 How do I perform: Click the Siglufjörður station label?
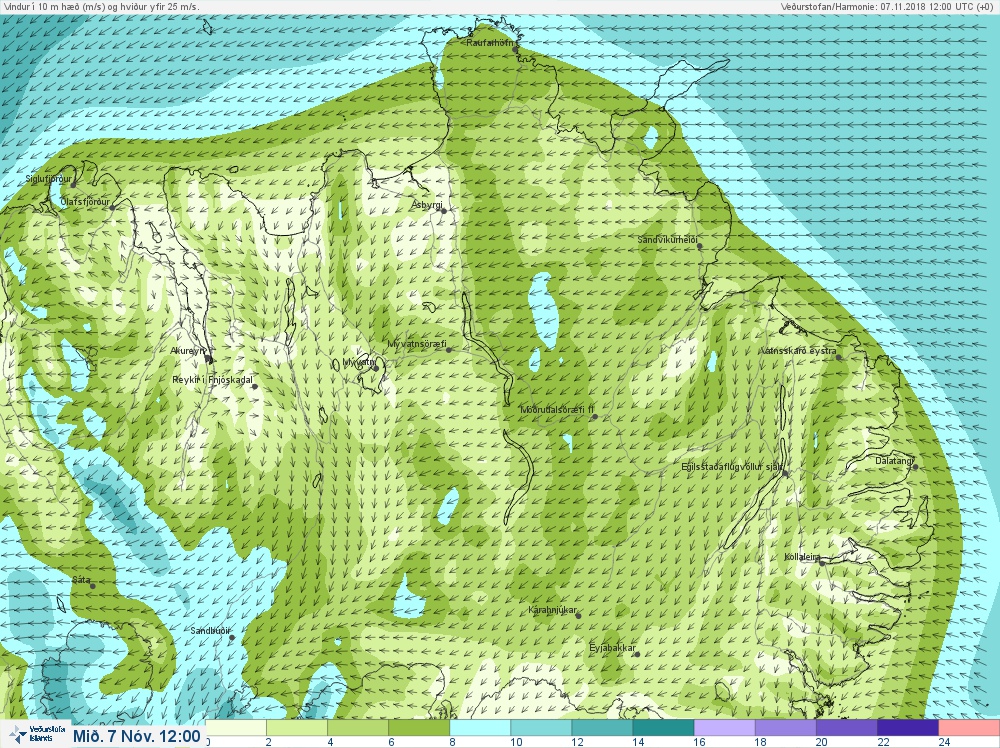coord(48,179)
